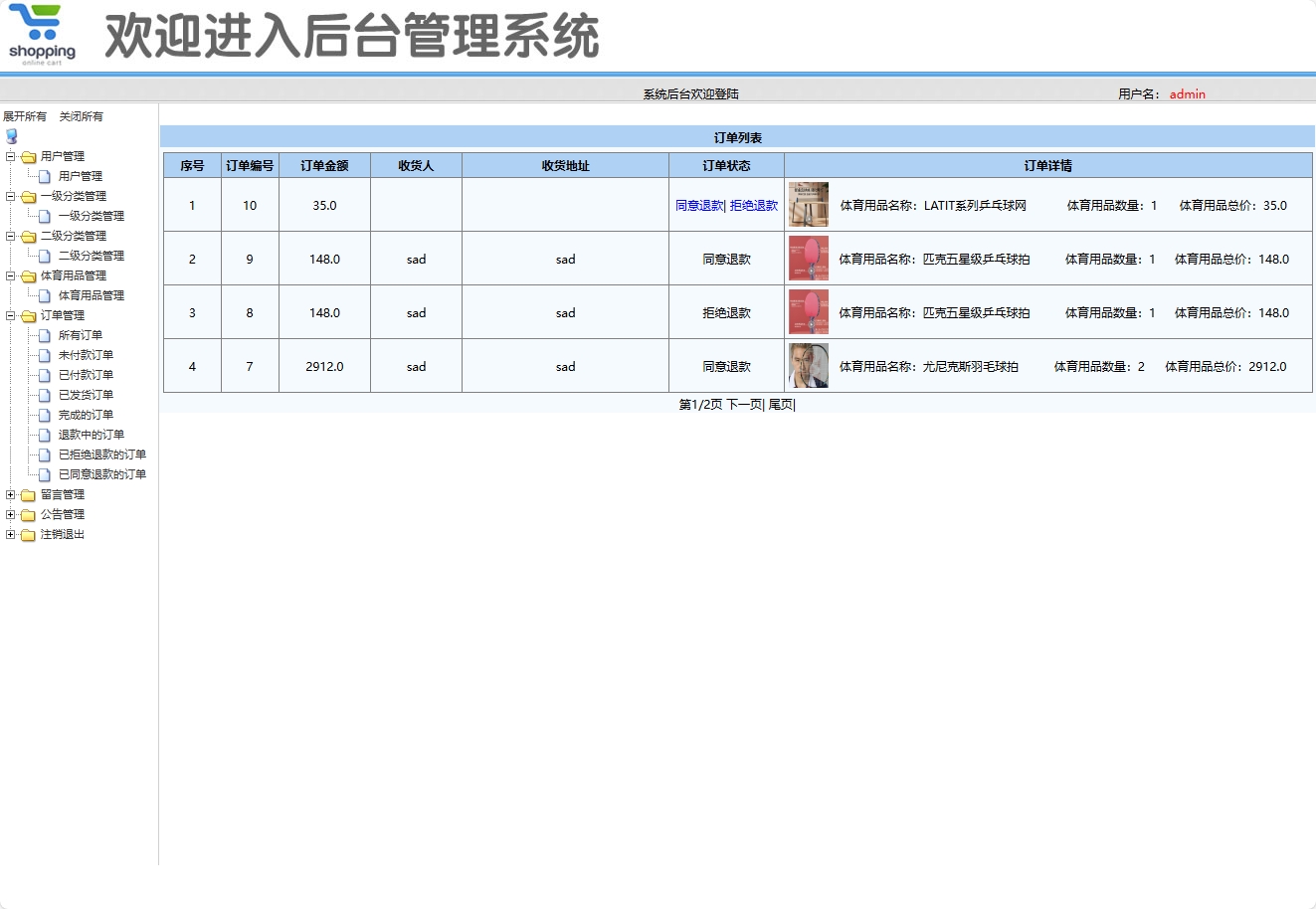The height and width of the screenshot is (909, 1316).
Task: Expand the 留言管理 tree node
Action: 9,494
